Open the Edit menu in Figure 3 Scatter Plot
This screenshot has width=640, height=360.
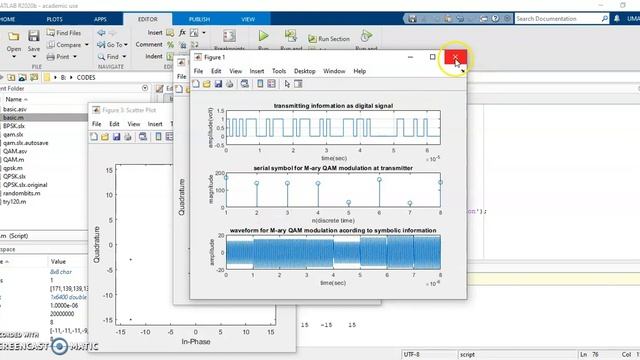click(114, 124)
